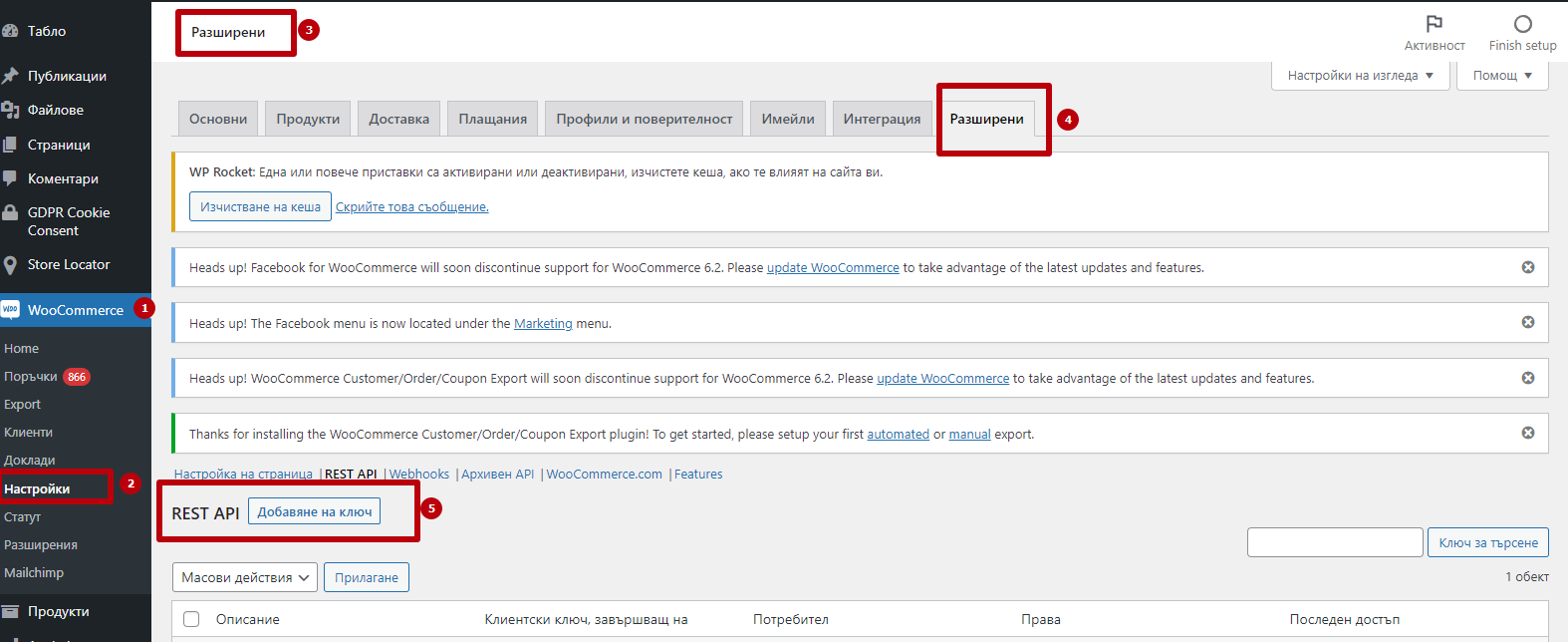The width and height of the screenshot is (1568, 642).
Task: Click the 866 orders count badge
Action: tap(77, 377)
